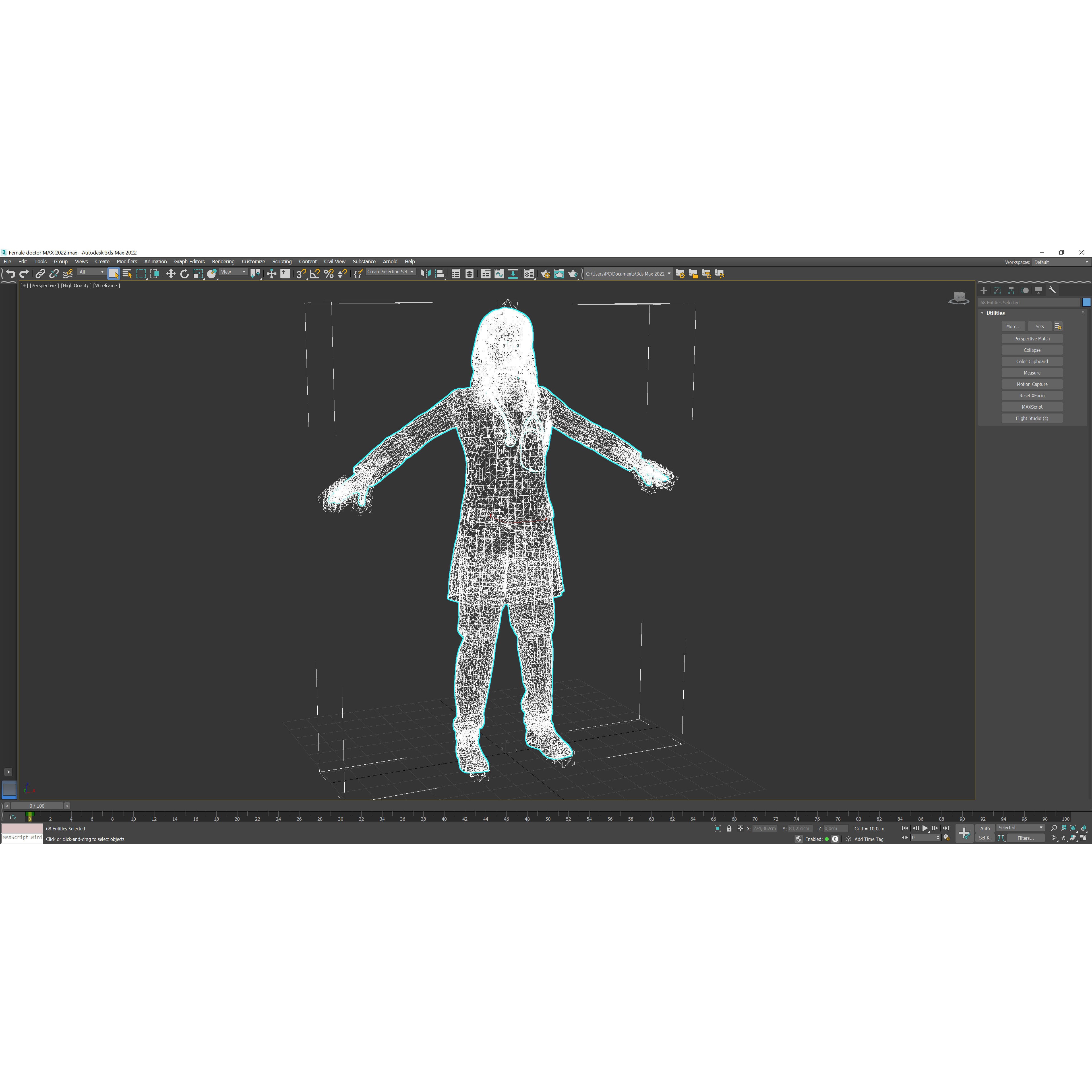Open the Scene Explorer toggle icon
This screenshot has width=1092, height=1092.
pos(456,274)
